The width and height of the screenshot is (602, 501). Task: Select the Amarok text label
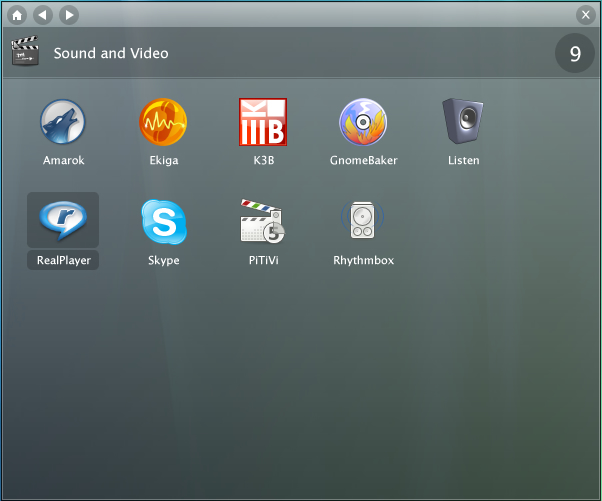[63, 160]
